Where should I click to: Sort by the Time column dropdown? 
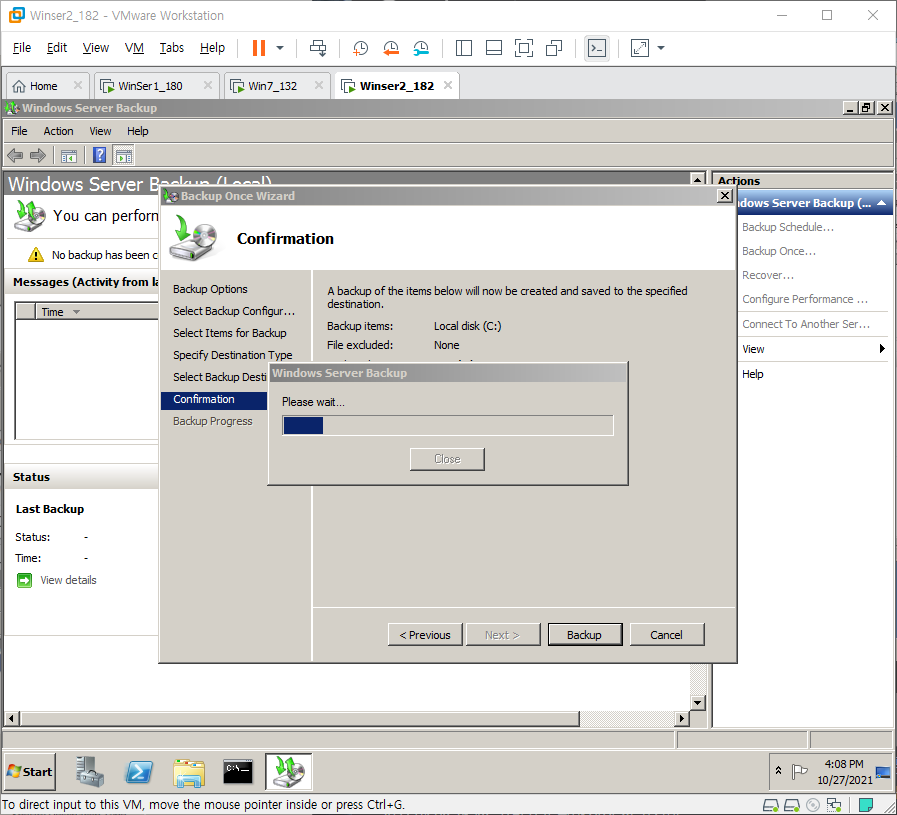pos(76,312)
